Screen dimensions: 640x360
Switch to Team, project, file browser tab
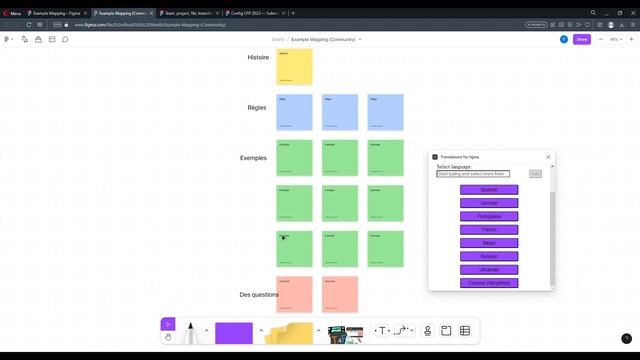pyautogui.click(x=189, y=13)
